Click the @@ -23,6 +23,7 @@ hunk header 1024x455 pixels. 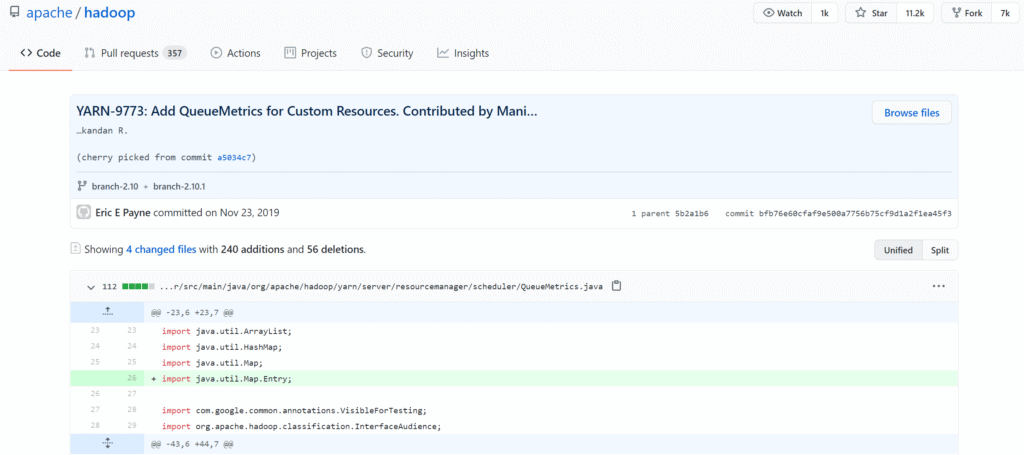point(192,313)
